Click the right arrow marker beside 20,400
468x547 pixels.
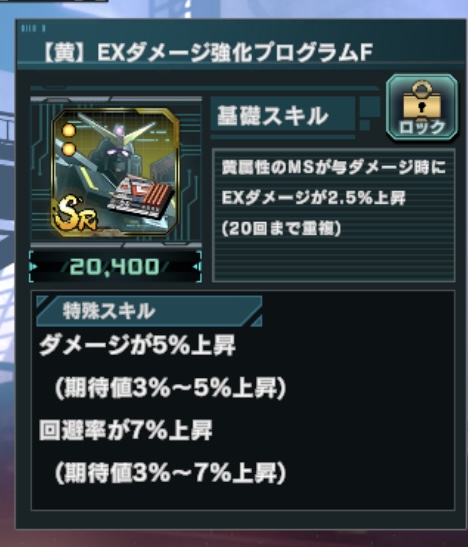[x=197, y=267]
